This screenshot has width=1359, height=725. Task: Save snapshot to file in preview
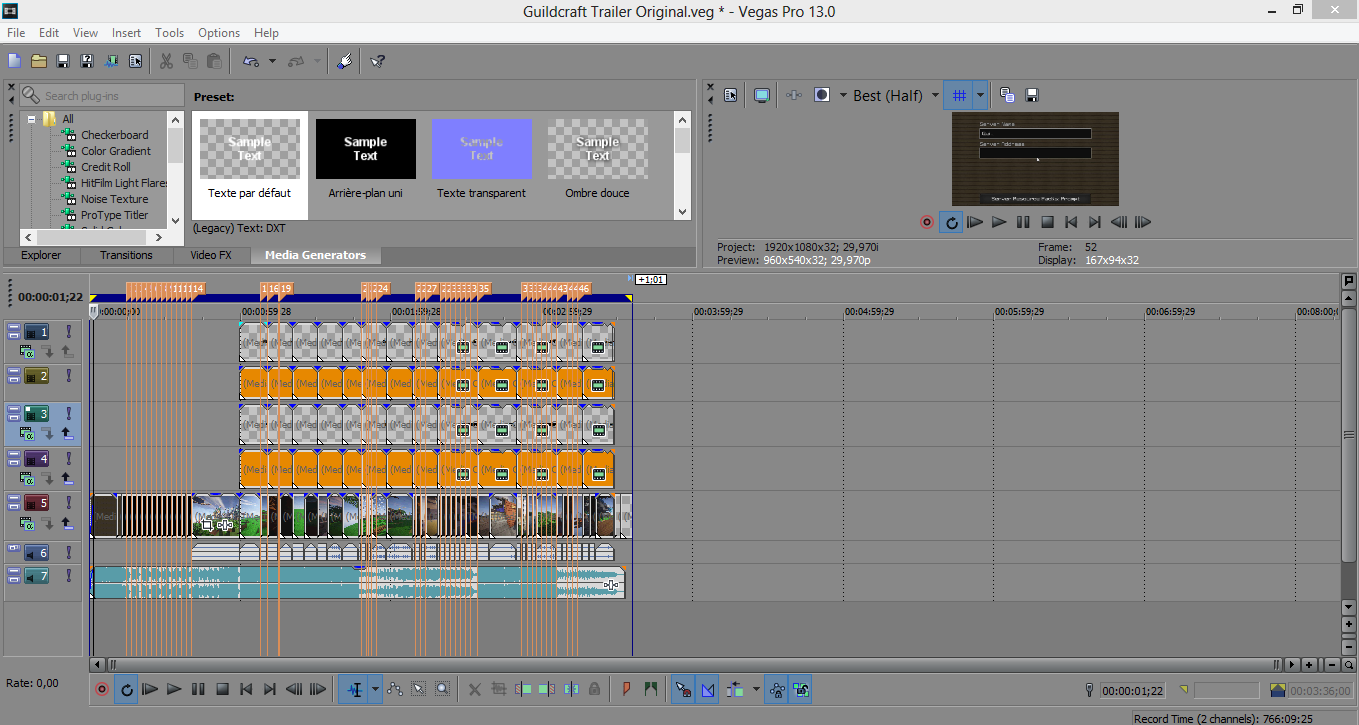pos(1032,95)
